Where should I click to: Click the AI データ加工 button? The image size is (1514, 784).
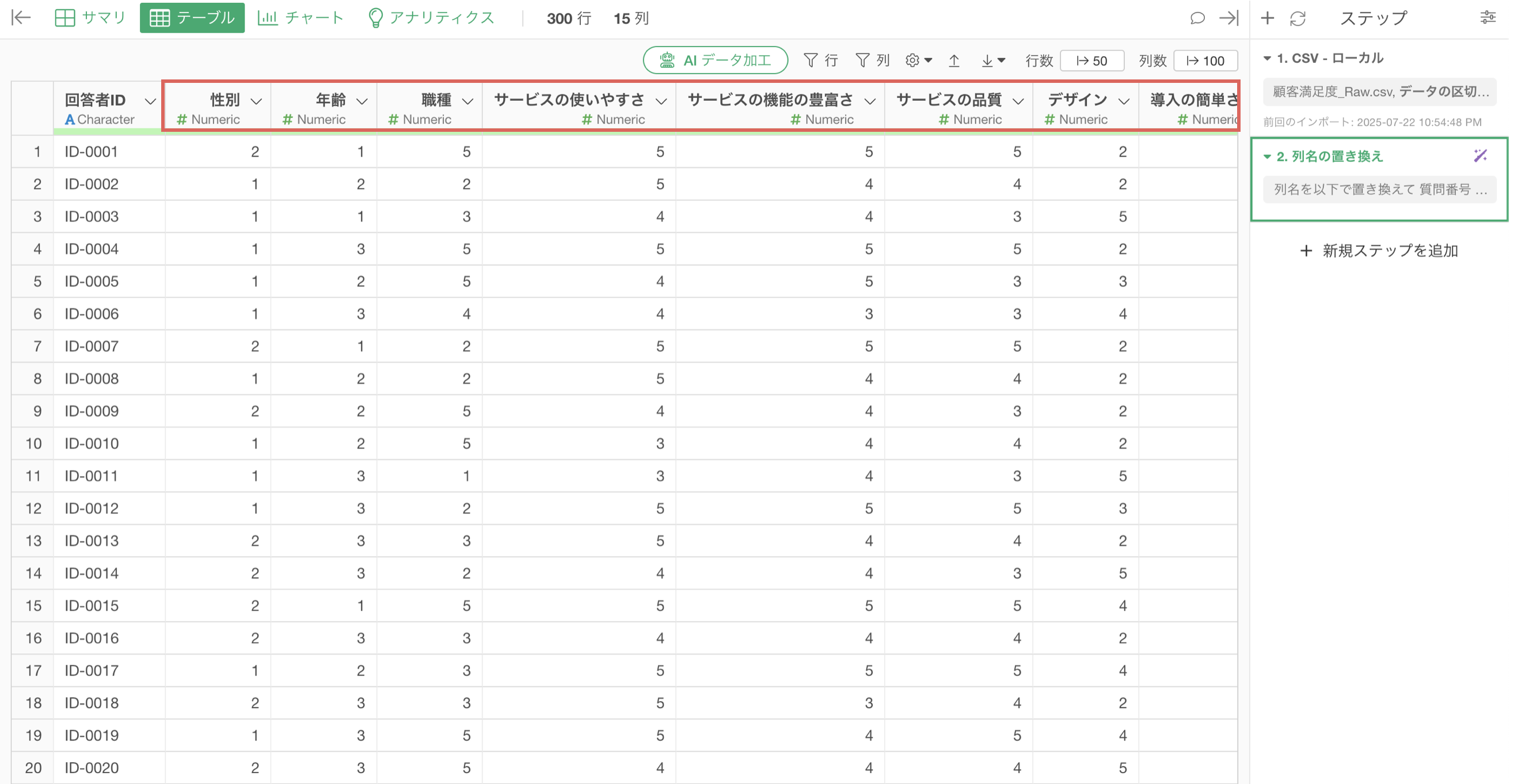pos(714,60)
